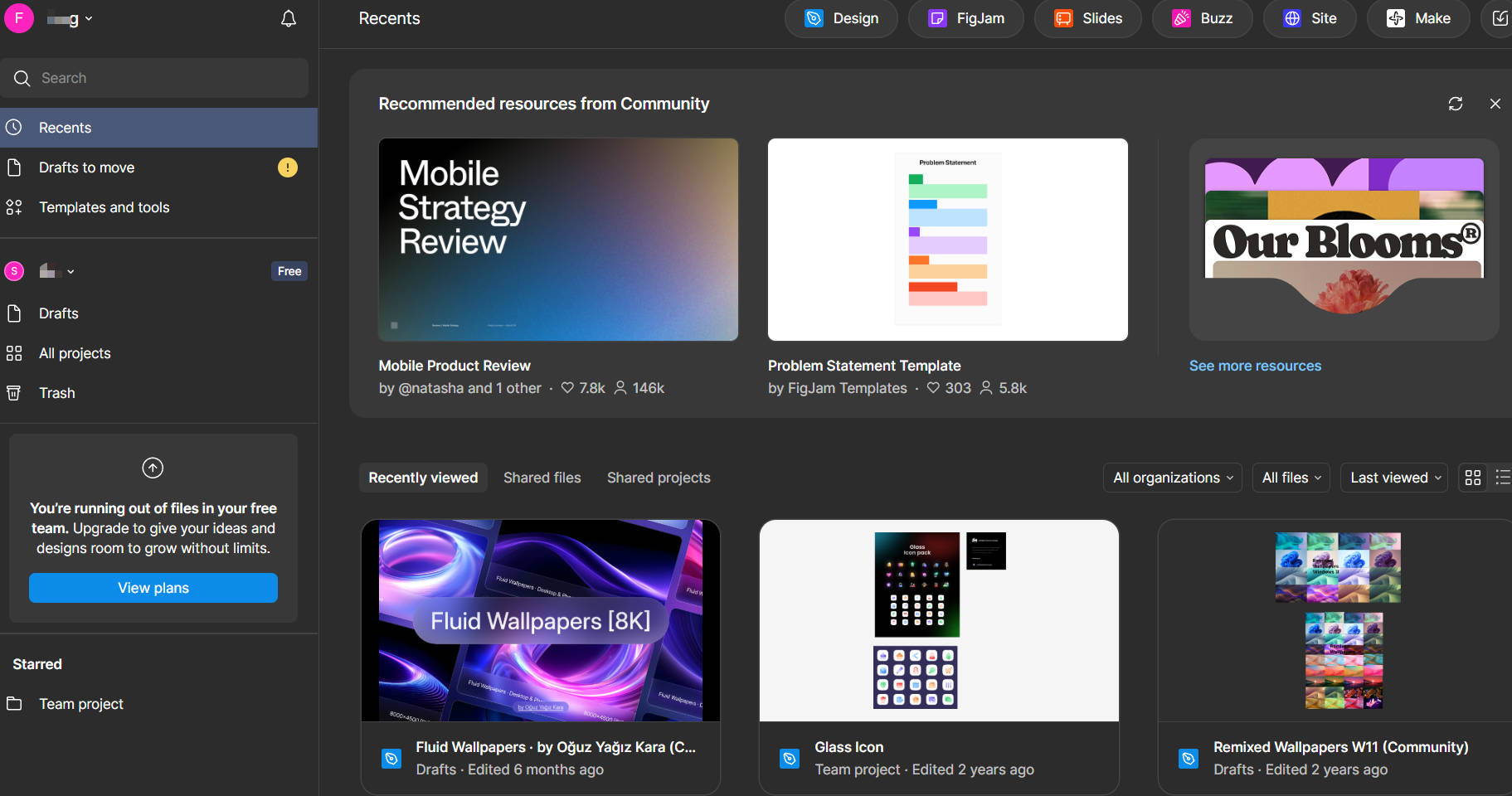
Task: Follow the See more resources link
Action: click(x=1254, y=366)
